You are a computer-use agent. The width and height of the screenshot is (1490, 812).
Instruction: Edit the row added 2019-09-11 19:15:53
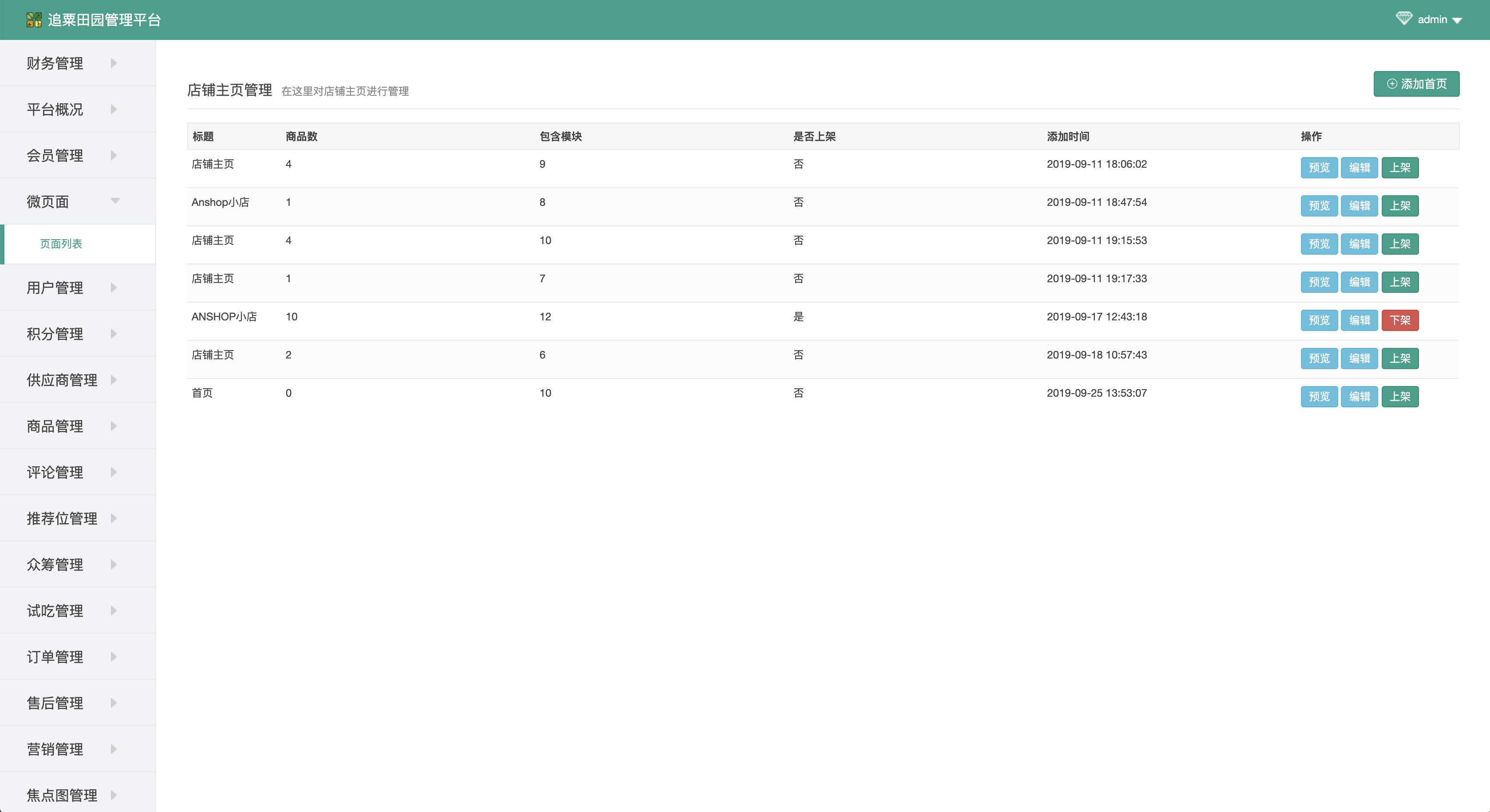(1359, 244)
